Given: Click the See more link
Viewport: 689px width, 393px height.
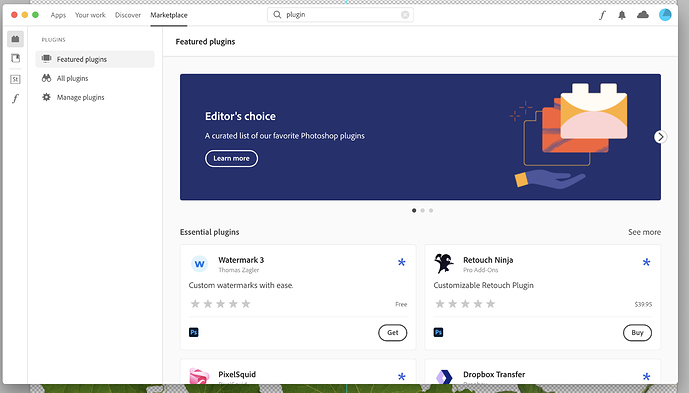Looking at the screenshot, I should (x=644, y=232).
